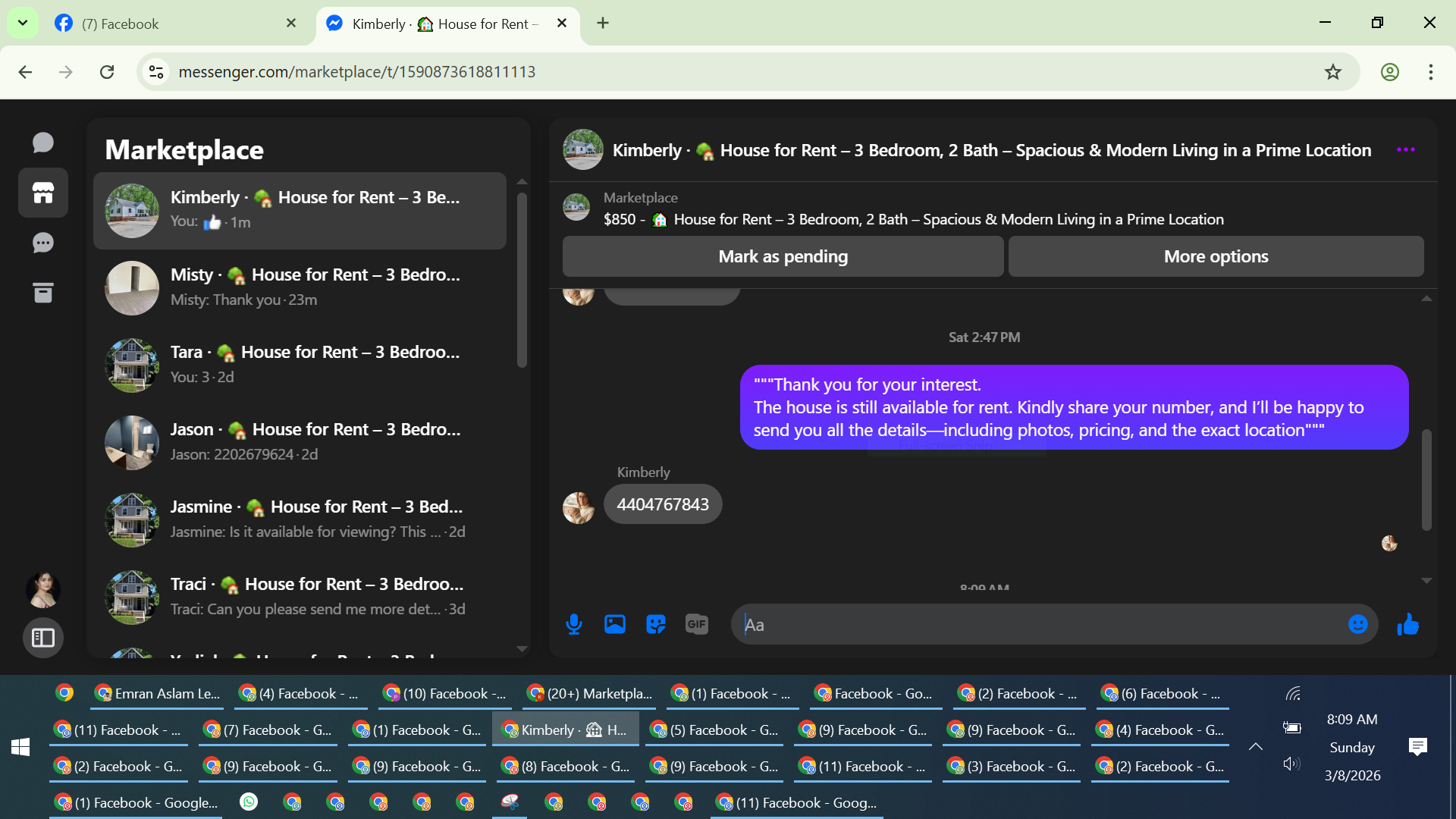The width and height of the screenshot is (1456, 819).
Task: Expand Chrome tab search dropdown arrow
Action: pyautogui.click(x=23, y=23)
